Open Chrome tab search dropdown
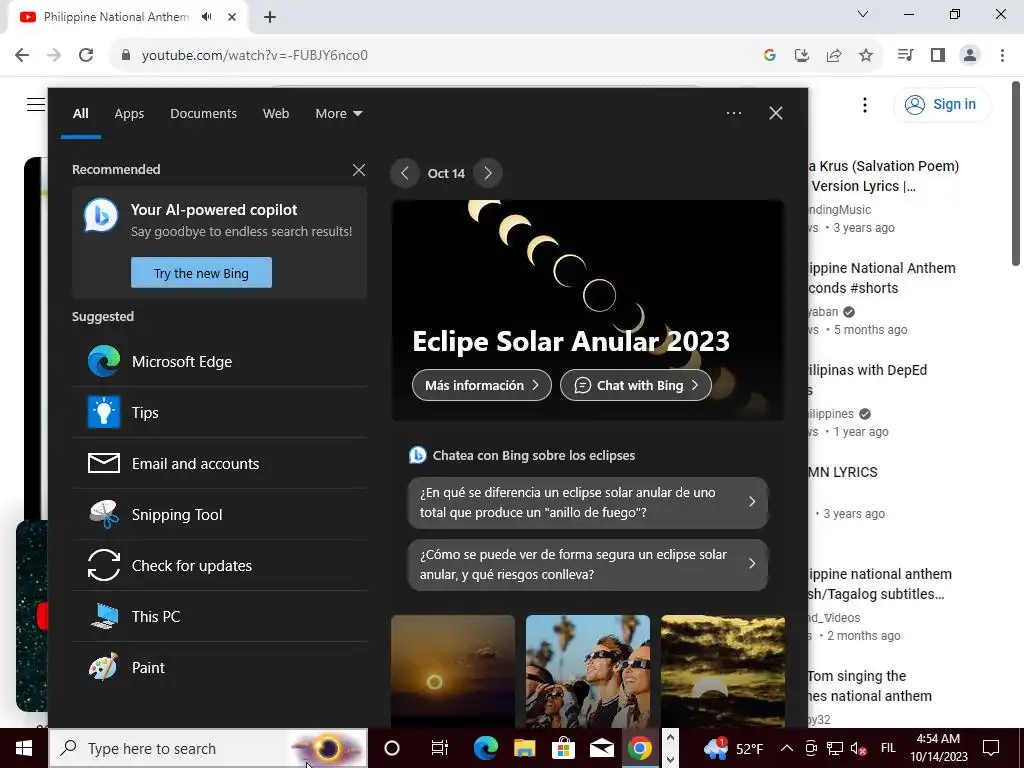This screenshot has height=768, width=1024. (x=863, y=14)
